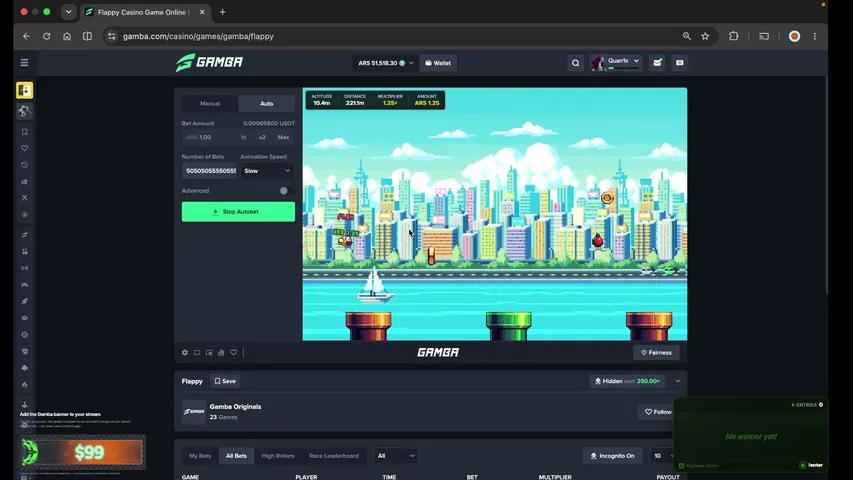Open the search magnifier in Gamba header
This screenshot has width=853, height=480.
coord(576,63)
